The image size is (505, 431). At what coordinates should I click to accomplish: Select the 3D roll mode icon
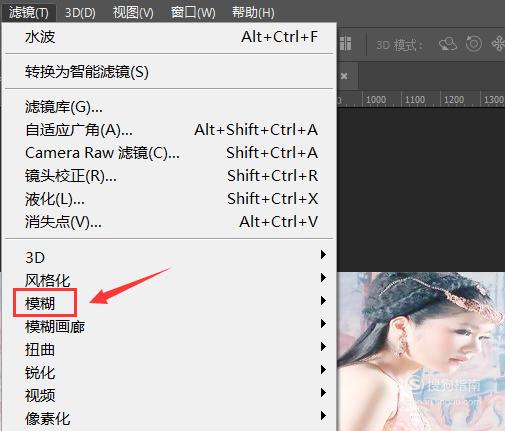point(474,44)
